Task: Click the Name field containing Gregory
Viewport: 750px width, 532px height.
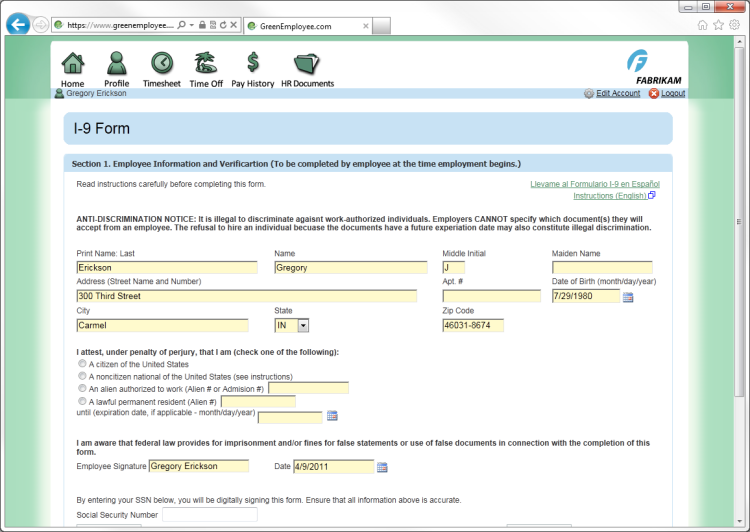Action: [x=351, y=267]
